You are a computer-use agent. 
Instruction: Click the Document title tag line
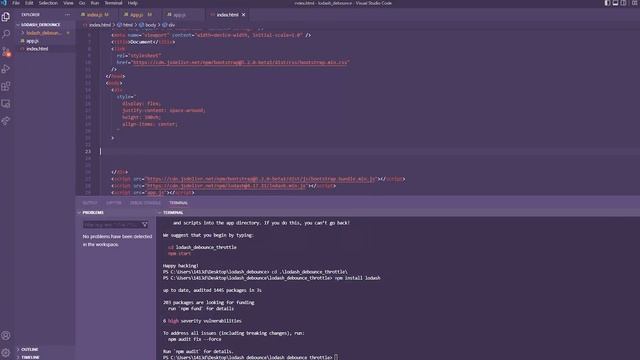(143, 42)
